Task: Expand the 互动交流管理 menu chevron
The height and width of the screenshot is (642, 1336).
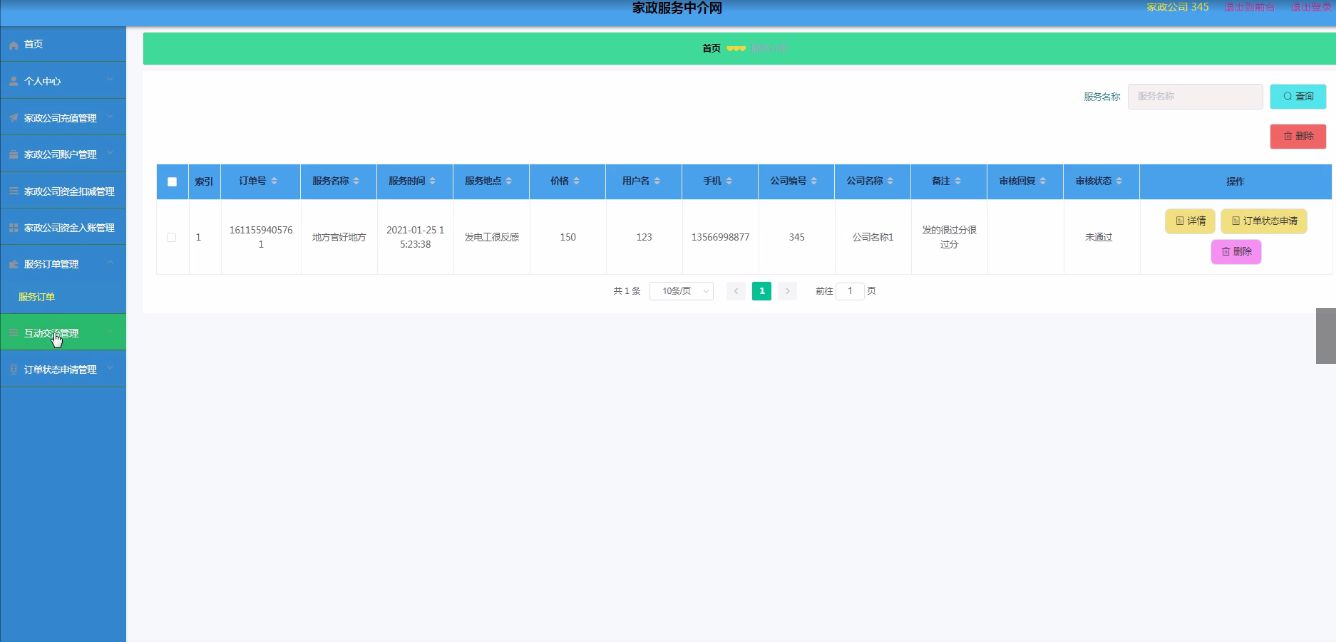Action: click(110, 333)
